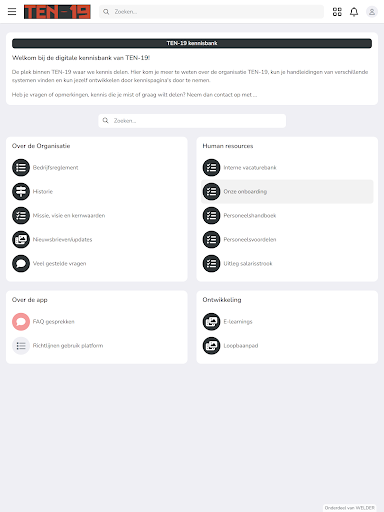384x512 pixels.
Task: Open Interne vacaturebank link
Action: coord(250,168)
